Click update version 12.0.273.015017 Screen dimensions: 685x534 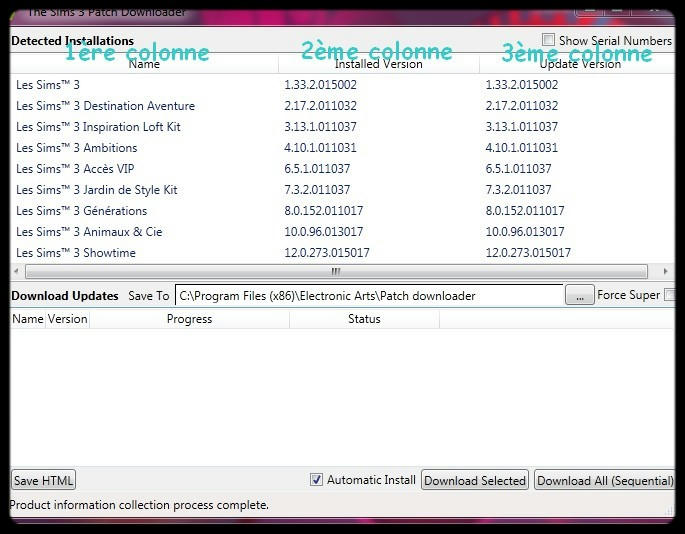(528, 253)
